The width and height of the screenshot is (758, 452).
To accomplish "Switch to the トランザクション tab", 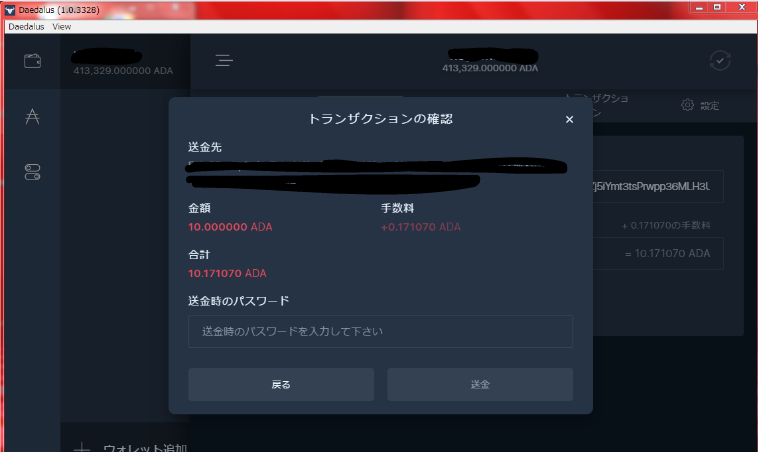I will coord(598,105).
